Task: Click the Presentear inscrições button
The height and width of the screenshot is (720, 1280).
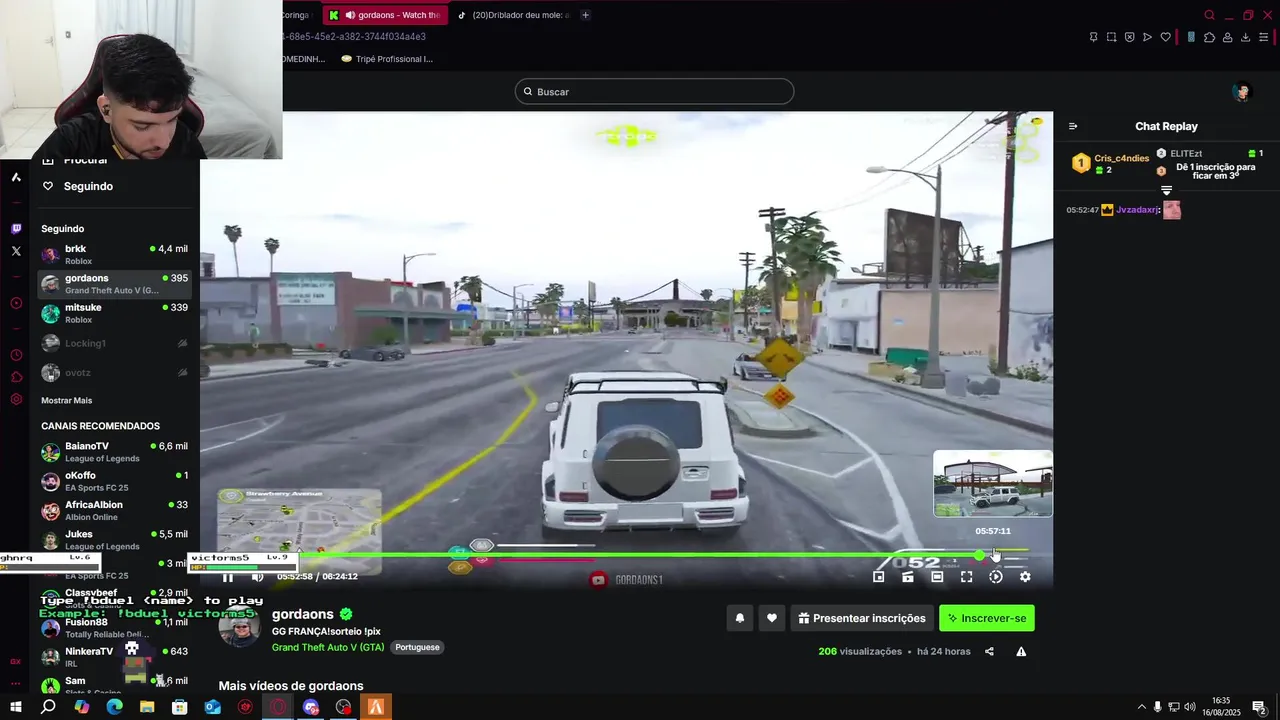Action: point(861,618)
